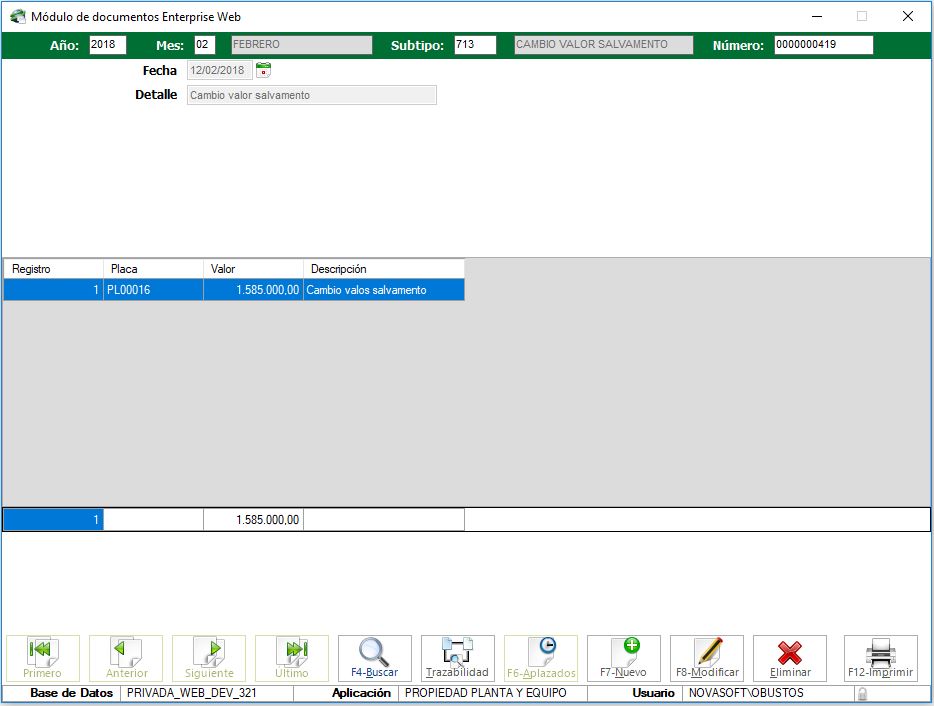
Task: Close the Módulo de documentos window
Action: (907, 17)
